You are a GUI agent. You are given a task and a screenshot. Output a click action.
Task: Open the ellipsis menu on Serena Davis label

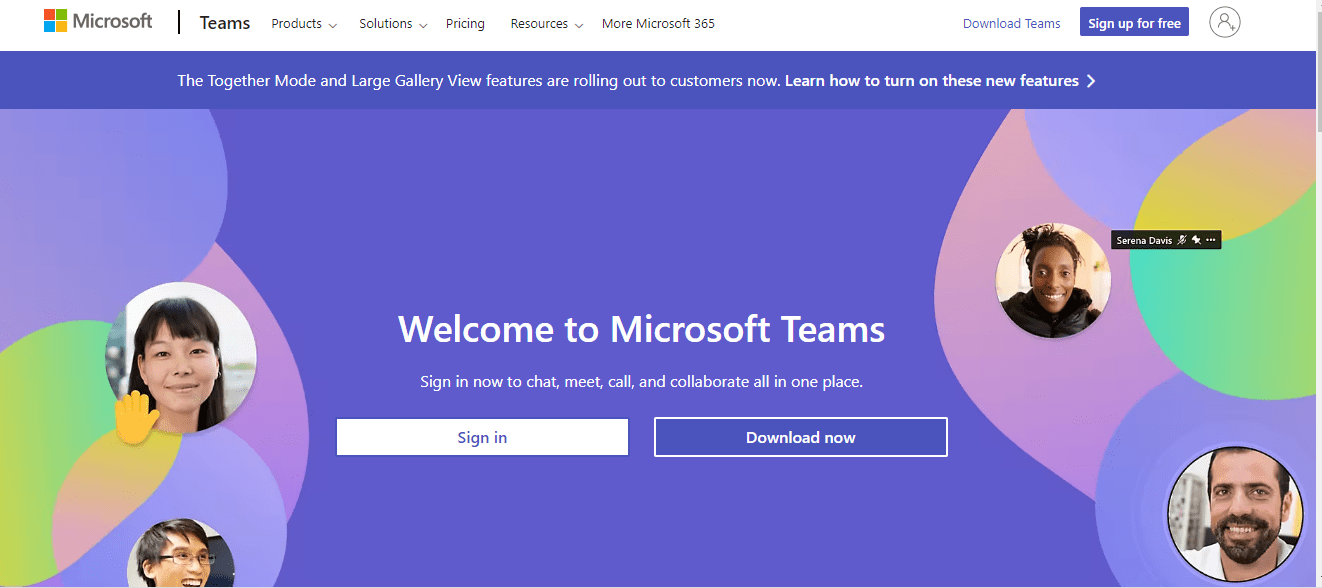1211,240
